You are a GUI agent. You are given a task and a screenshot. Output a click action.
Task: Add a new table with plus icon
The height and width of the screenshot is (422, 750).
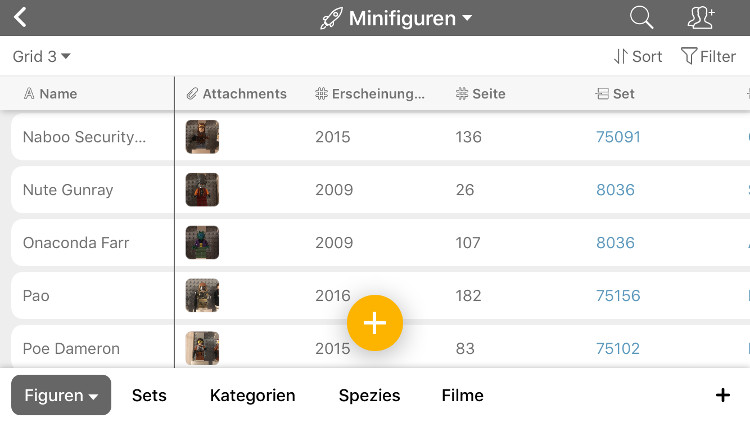click(x=722, y=395)
